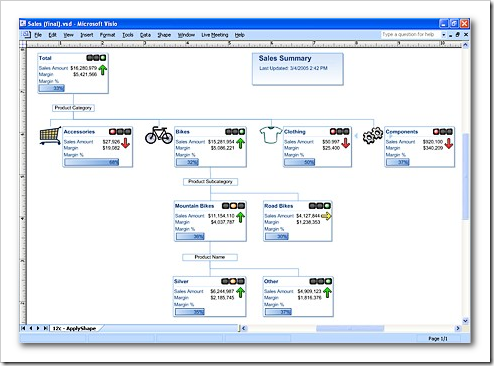Open the Format menu
494x366 pixels.
(x=107, y=35)
